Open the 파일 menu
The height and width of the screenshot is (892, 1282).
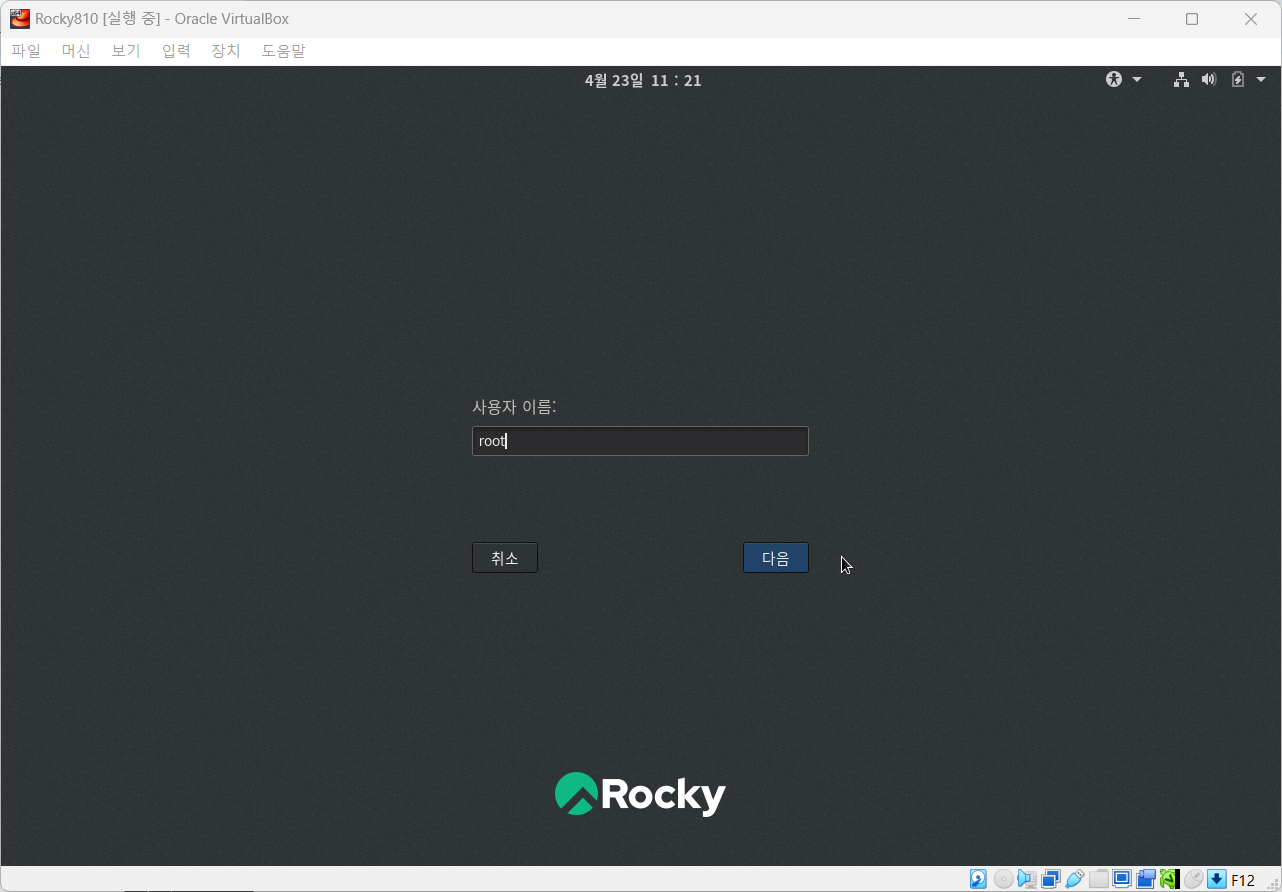click(26, 51)
